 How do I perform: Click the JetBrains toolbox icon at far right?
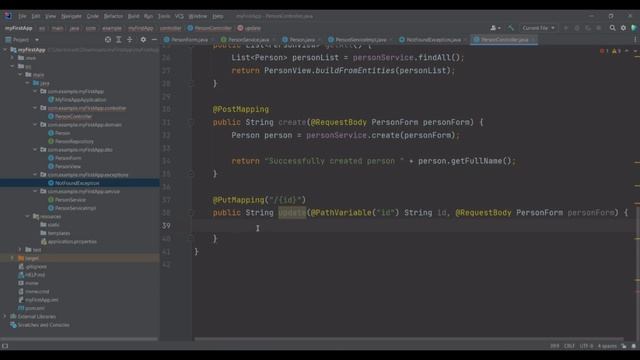(x=634, y=28)
